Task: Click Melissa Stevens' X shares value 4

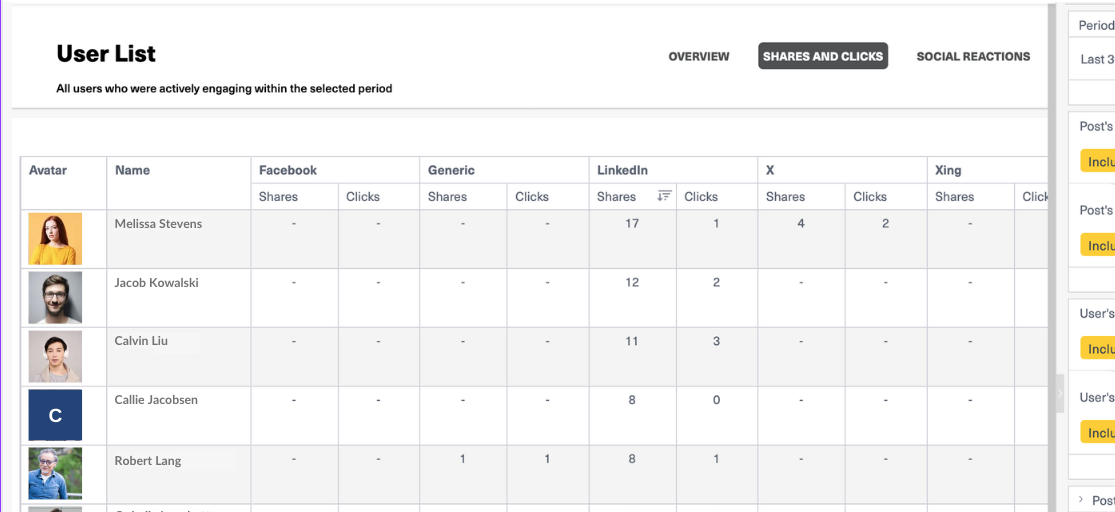Action: click(801, 223)
